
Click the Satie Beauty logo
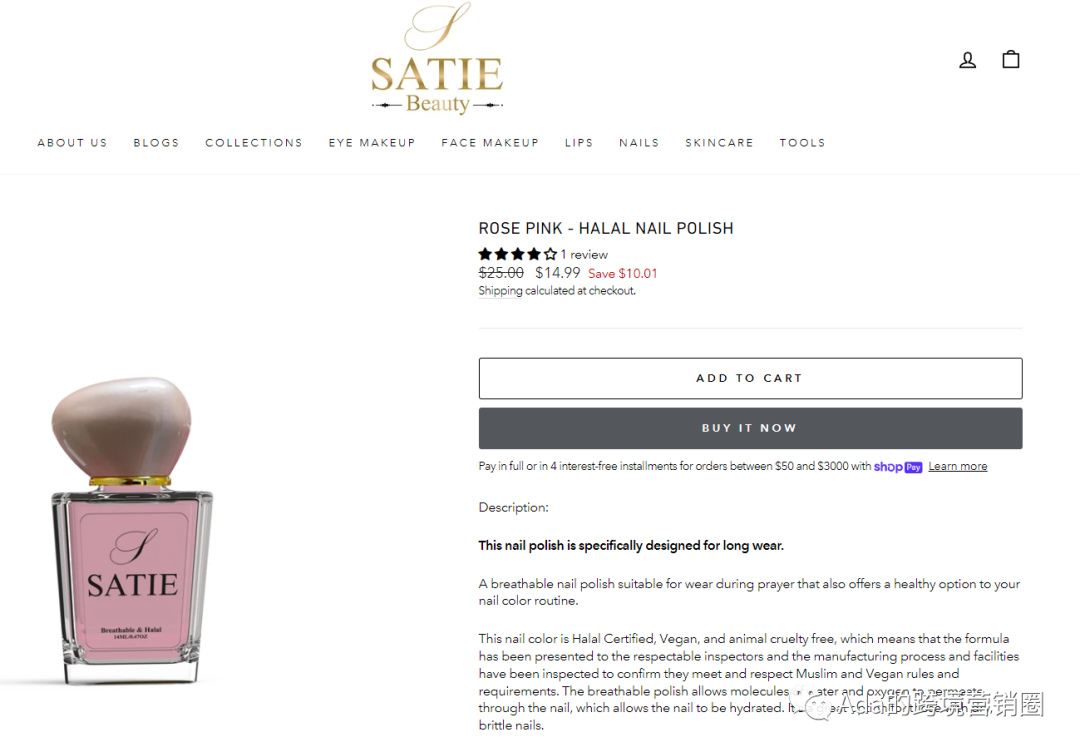437,59
